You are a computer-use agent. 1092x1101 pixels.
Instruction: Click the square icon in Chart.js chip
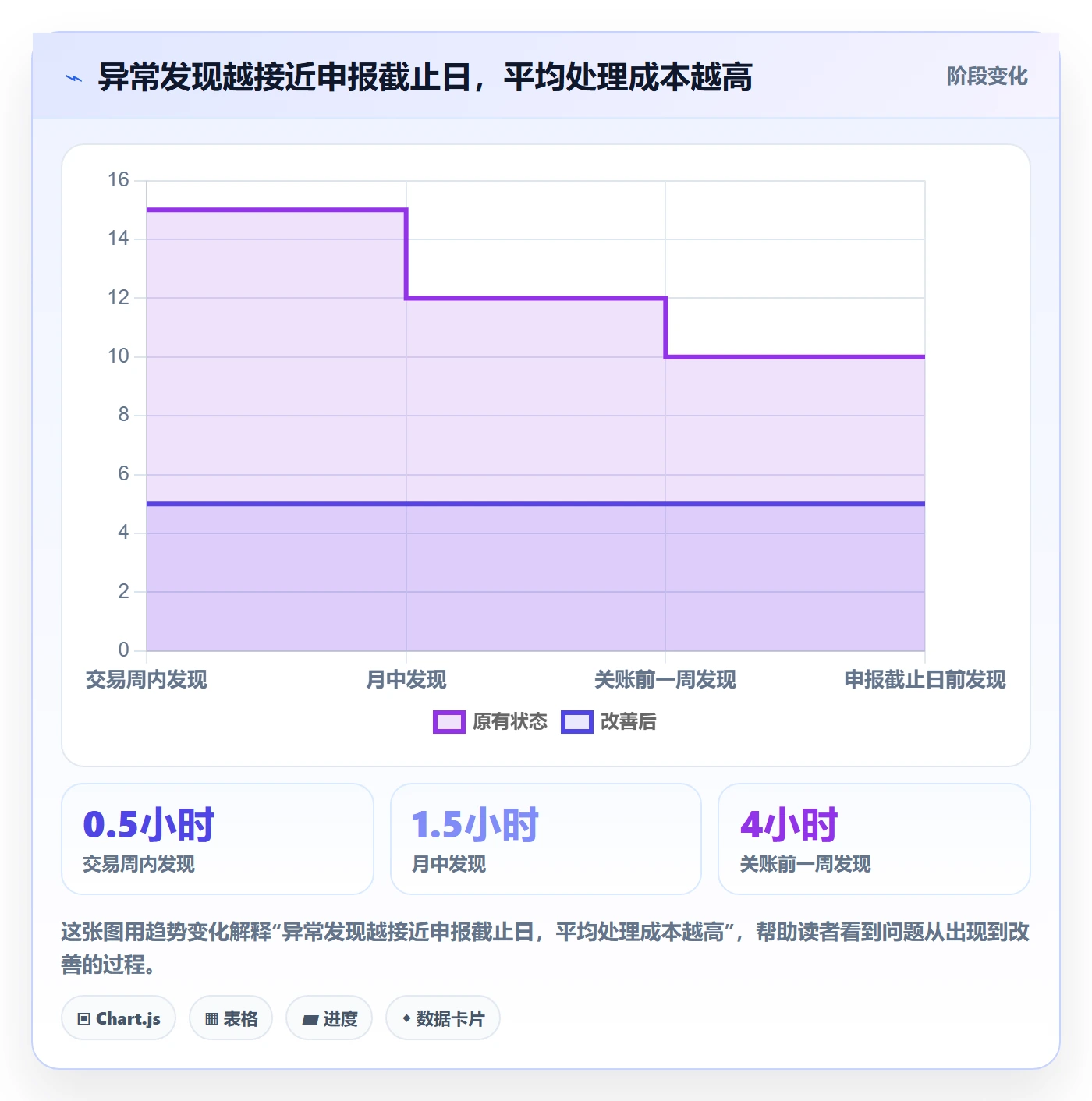84,1019
